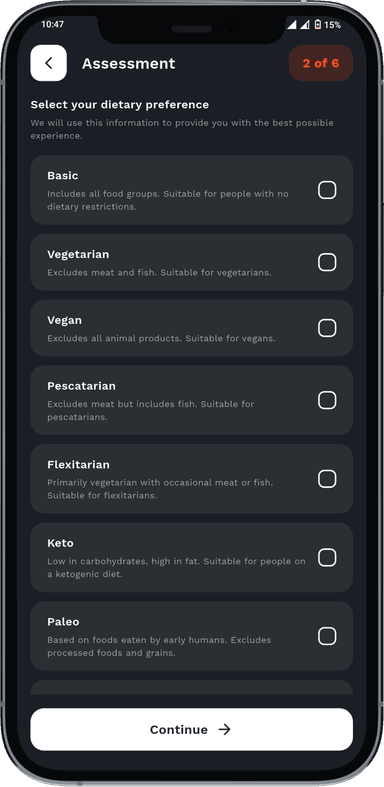
Task: Tick the Vegan option checkbox
Action: tap(327, 328)
